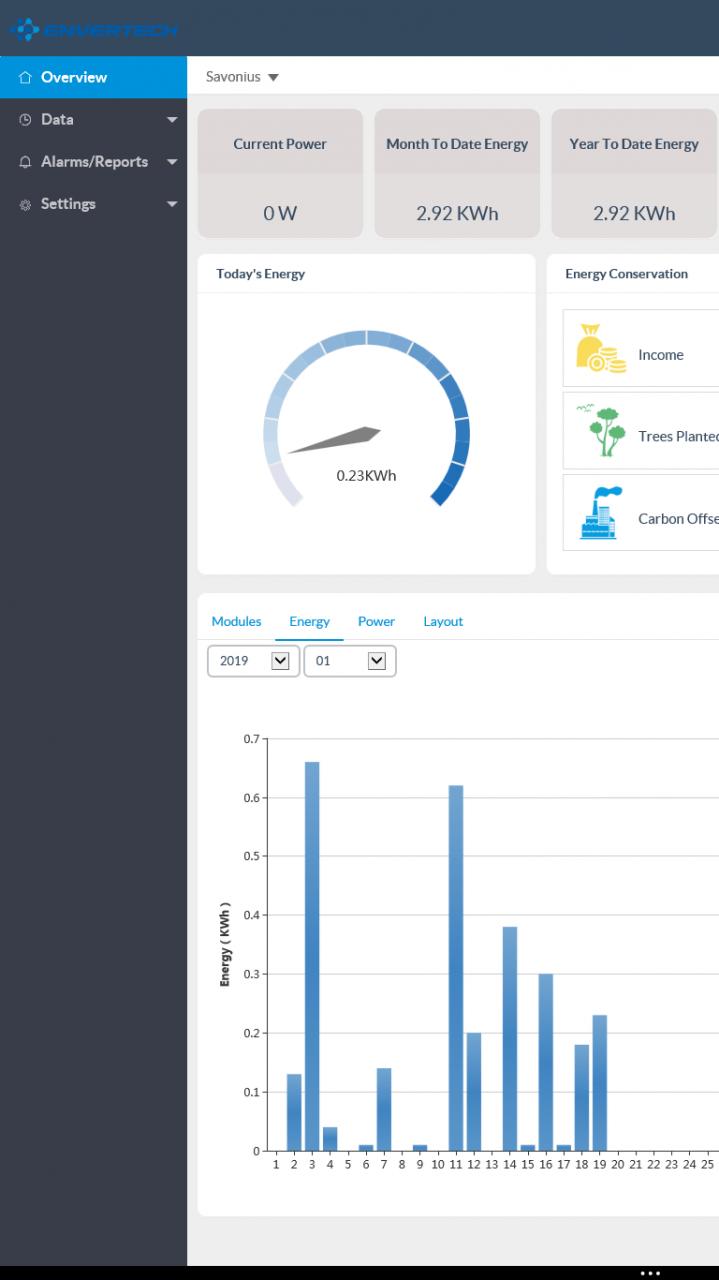Click the Income money bag icon
Viewport: 719px width, 1280px height.
point(601,348)
